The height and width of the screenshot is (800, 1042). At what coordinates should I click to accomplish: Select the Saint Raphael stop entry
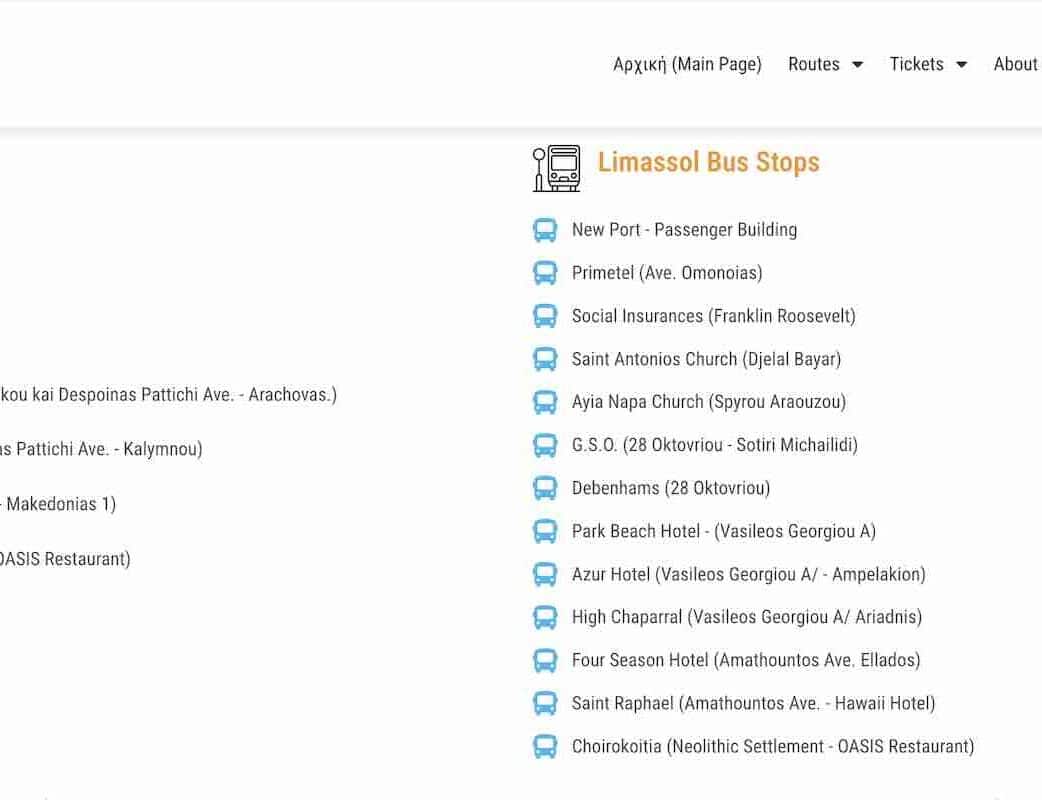(753, 703)
